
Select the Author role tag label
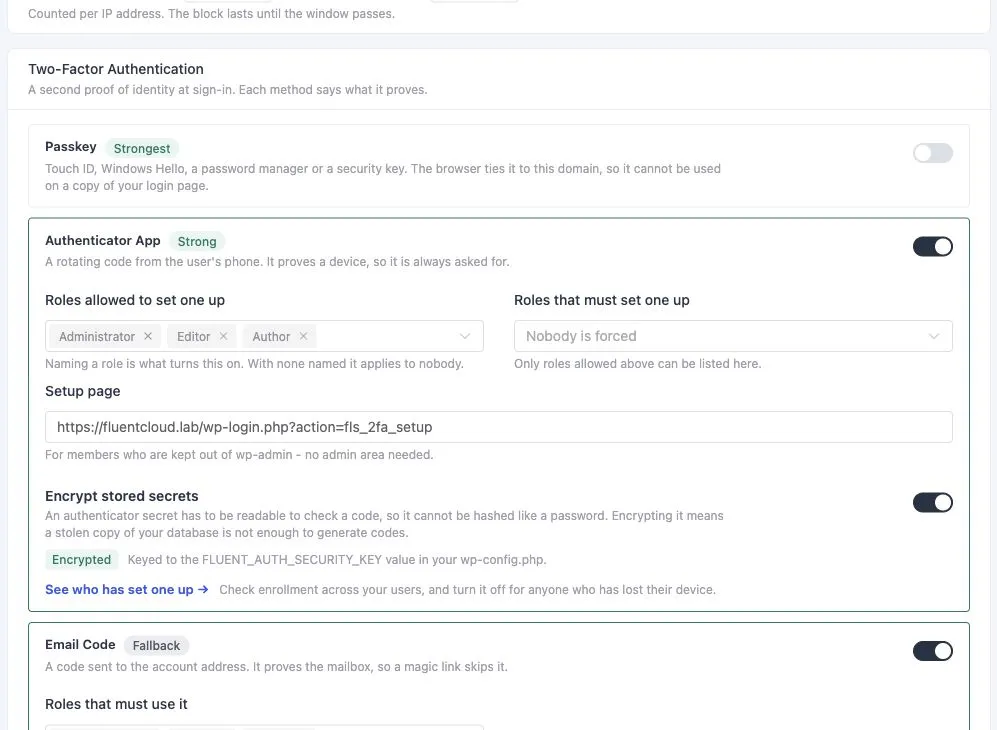click(272, 336)
